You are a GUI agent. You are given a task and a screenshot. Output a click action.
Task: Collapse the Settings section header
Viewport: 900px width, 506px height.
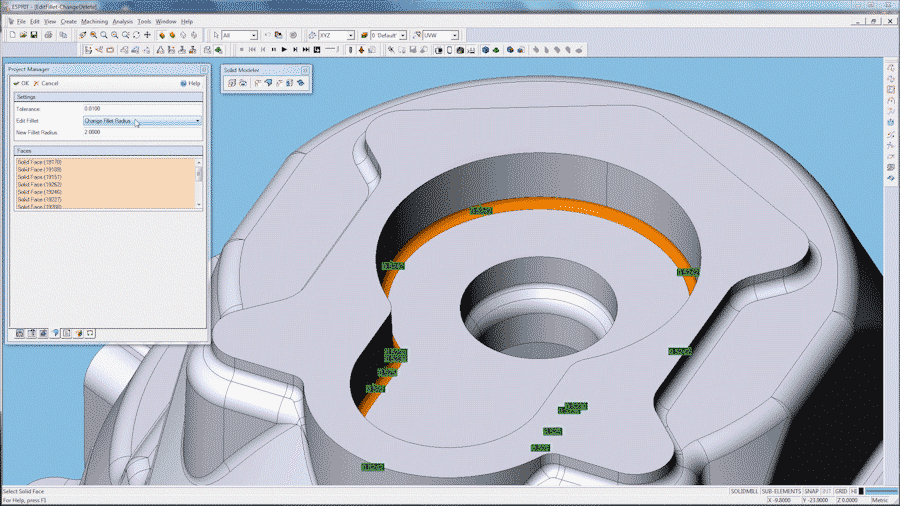click(x=108, y=97)
